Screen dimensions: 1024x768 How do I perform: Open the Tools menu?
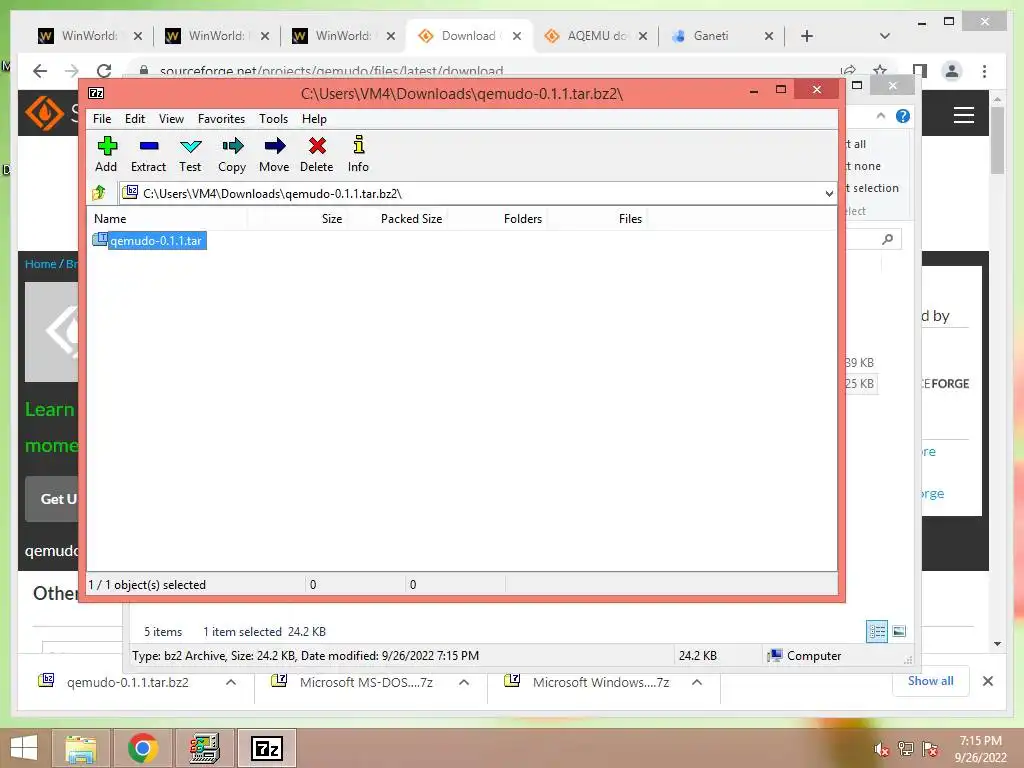(273, 119)
